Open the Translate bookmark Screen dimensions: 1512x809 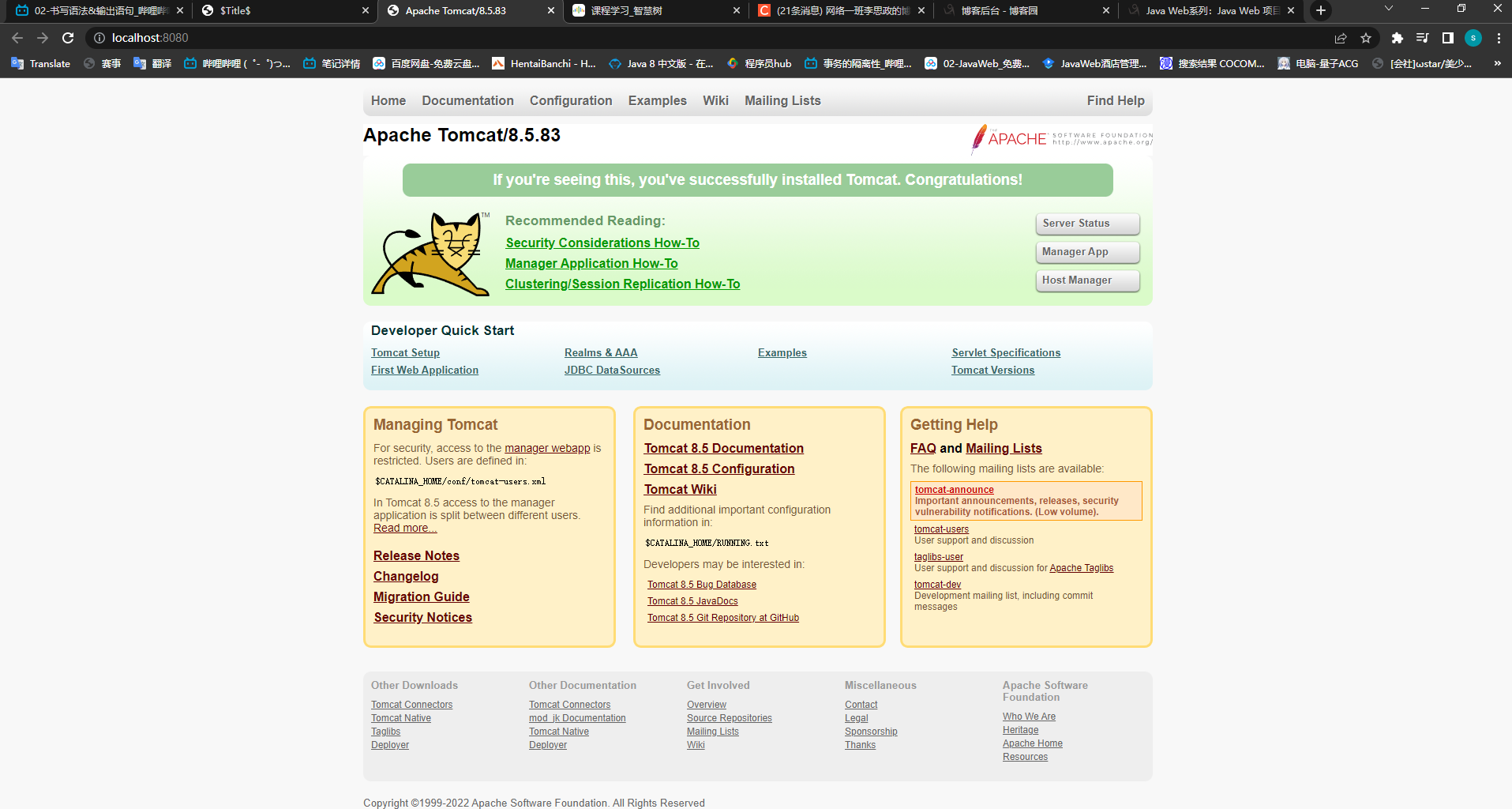[41, 64]
